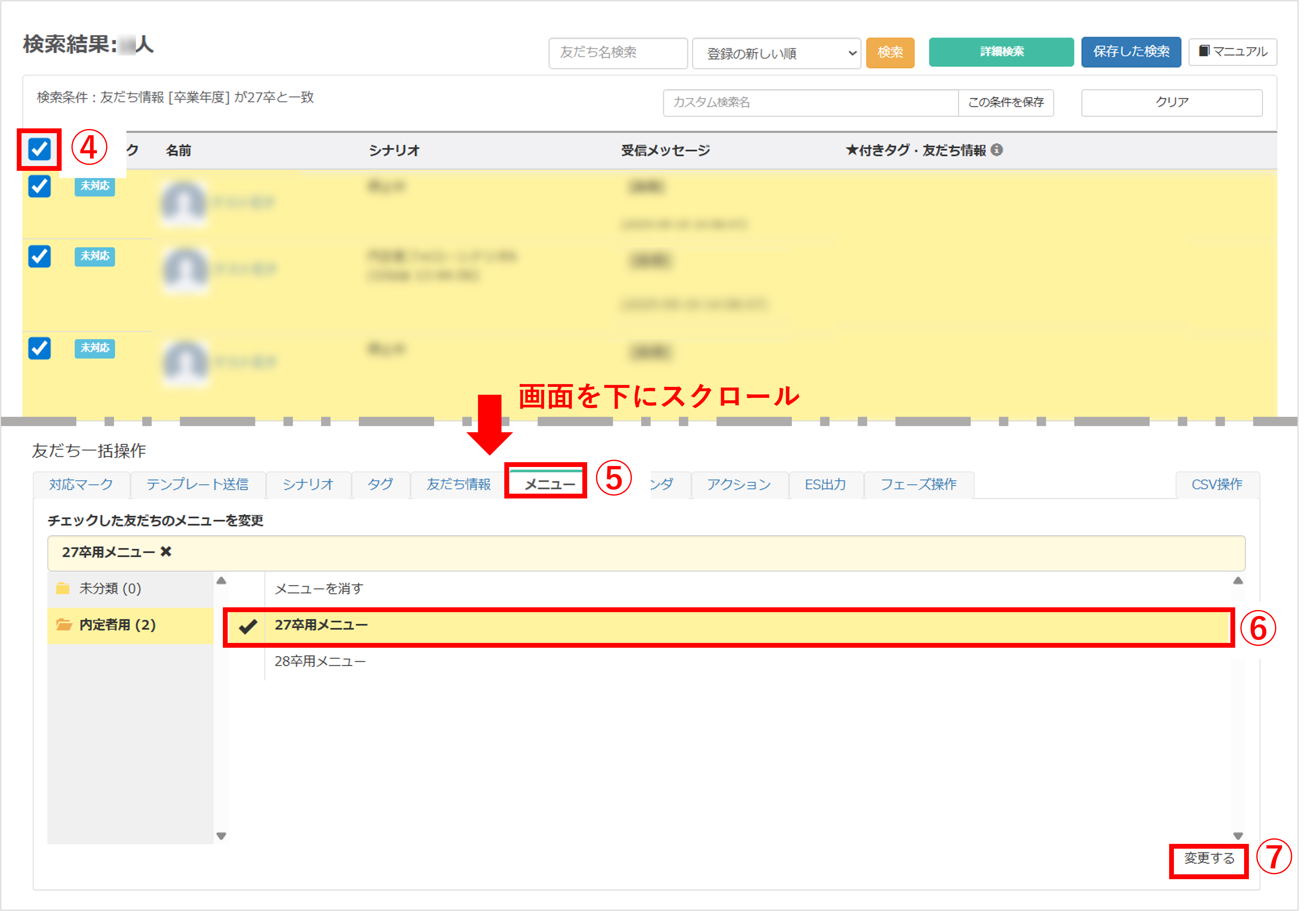
Task: Toggle the select-all checkbox in header
Action: click(39, 150)
